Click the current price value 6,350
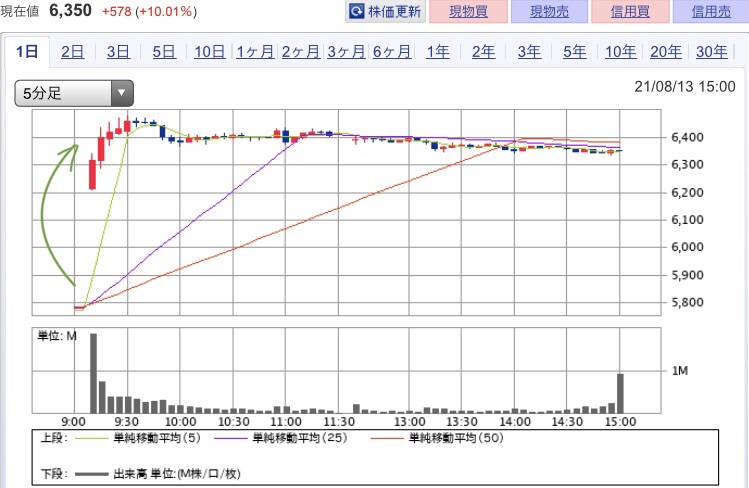Viewport: 749px width, 488px height. pos(71,11)
